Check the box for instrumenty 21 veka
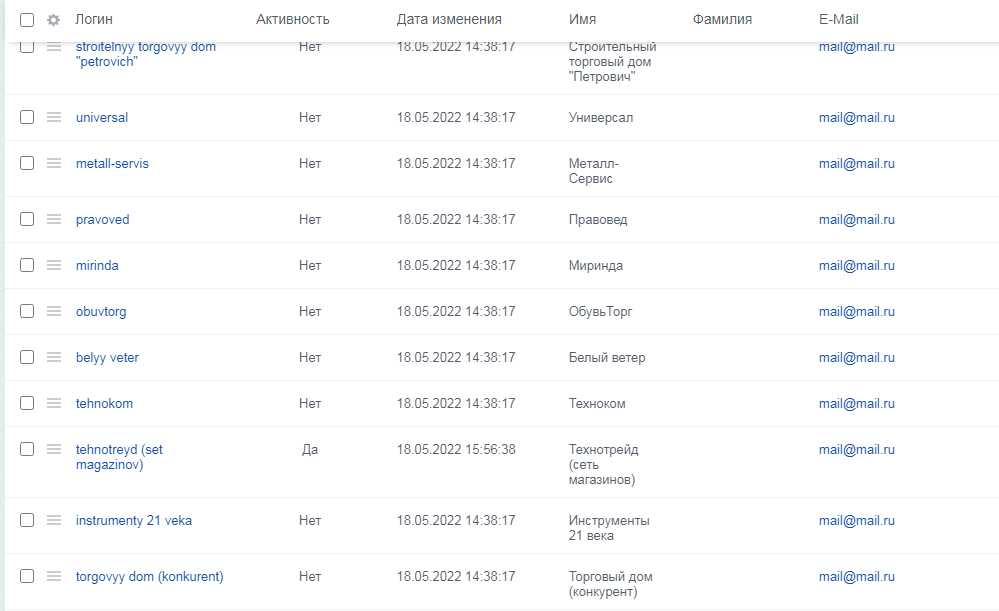 (x=27, y=520)
